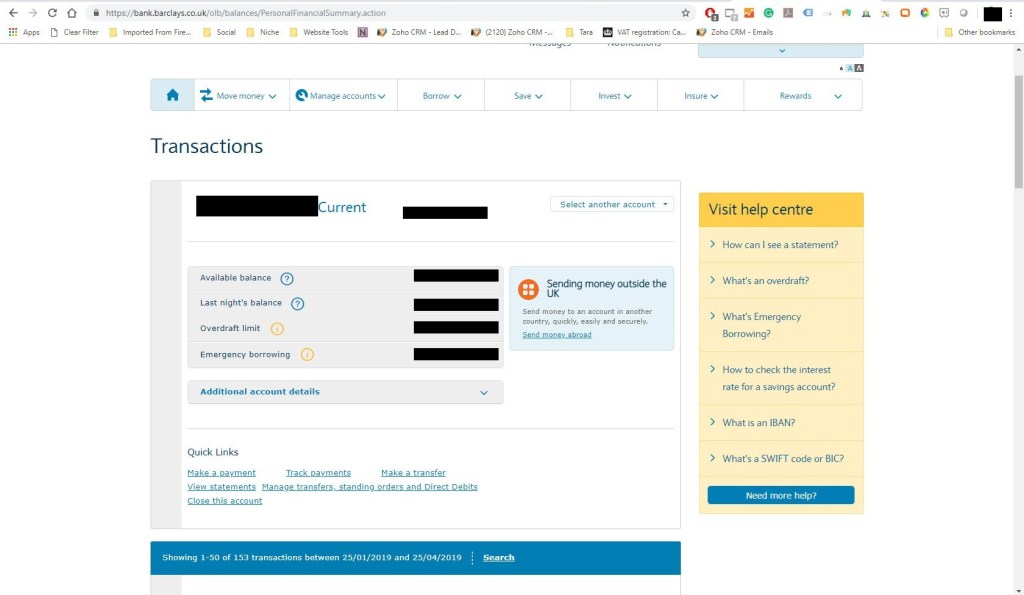Viewport: 1024px width, 595px height.
Task: Open the View statements link
Action: click(x=221, y=487)
